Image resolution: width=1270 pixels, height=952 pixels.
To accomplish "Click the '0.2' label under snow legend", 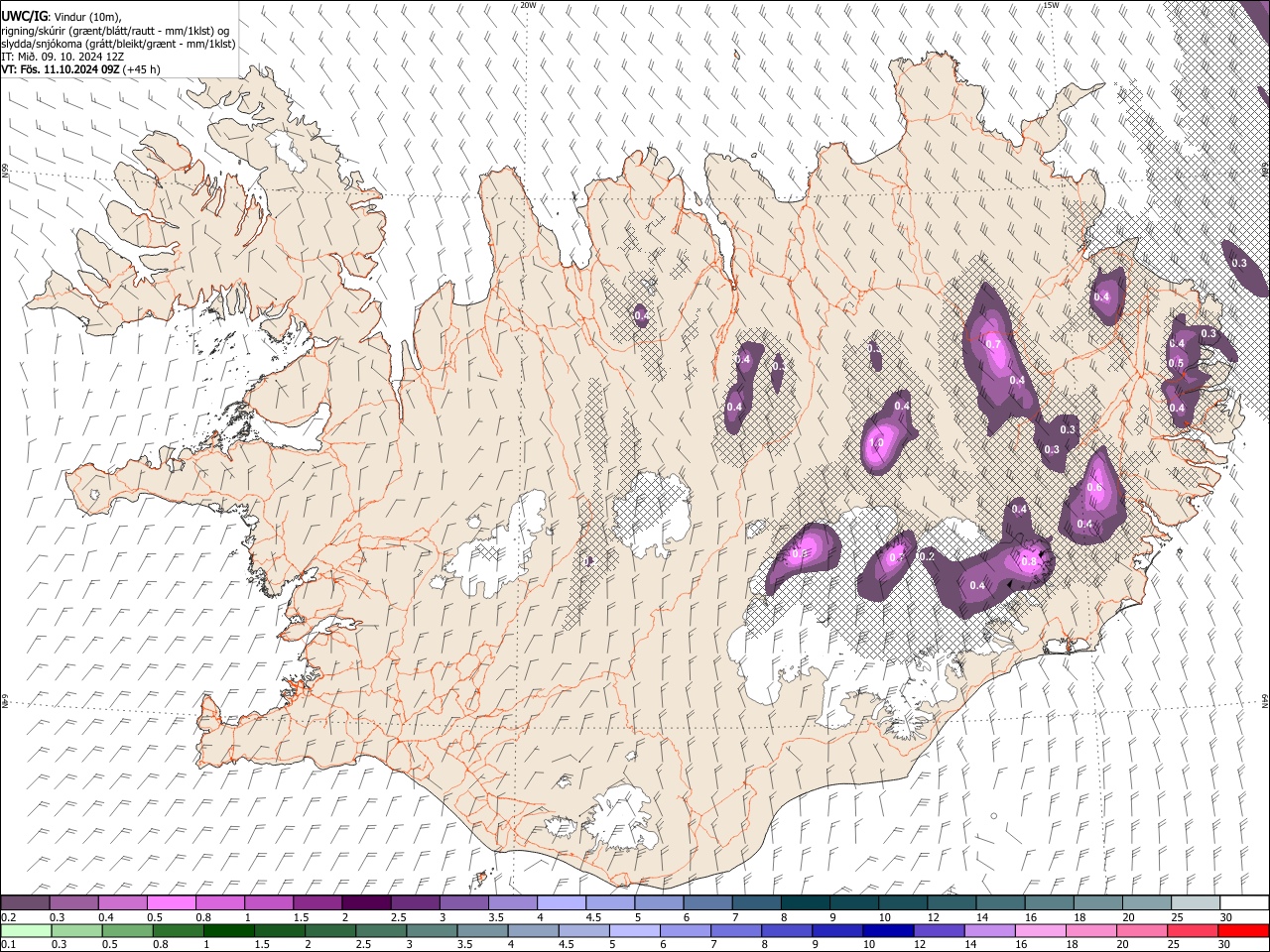I will 9,917.
